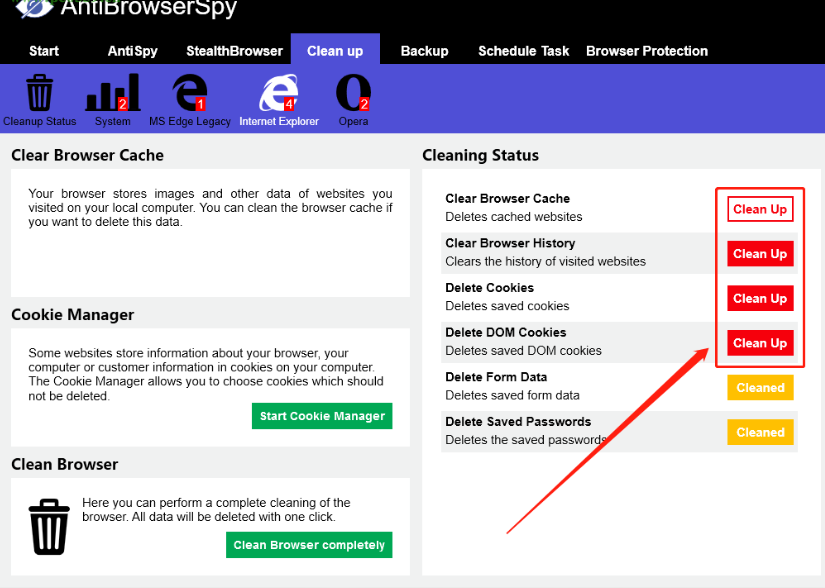Open the AntiSpy tab
This screenshot has height=588, width=825.
point(133,51)
